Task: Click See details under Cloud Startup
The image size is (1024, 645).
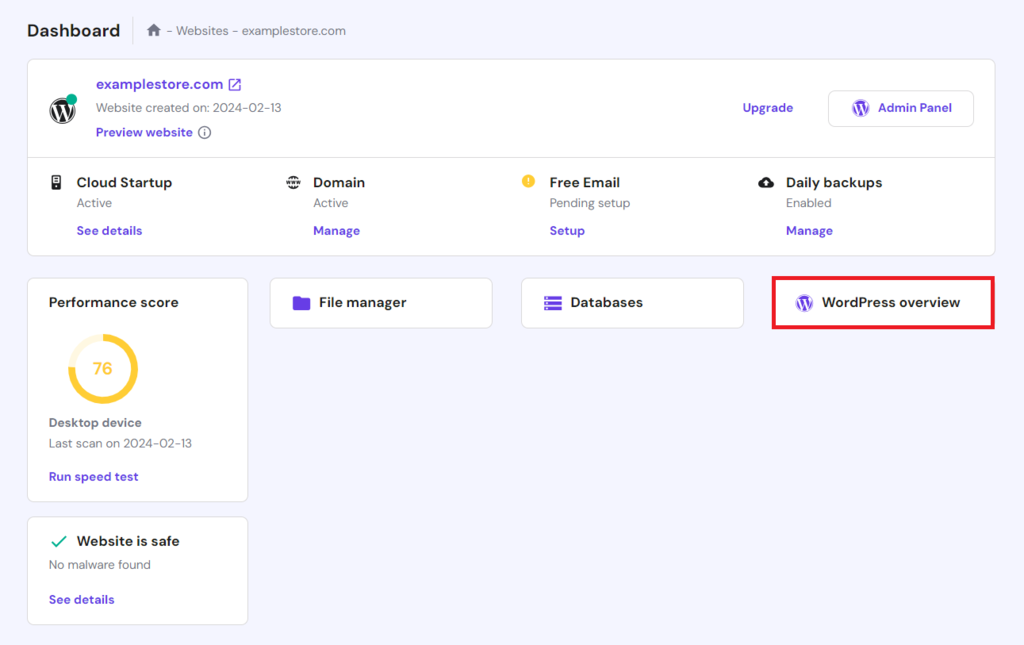Action: click(109, 231)
